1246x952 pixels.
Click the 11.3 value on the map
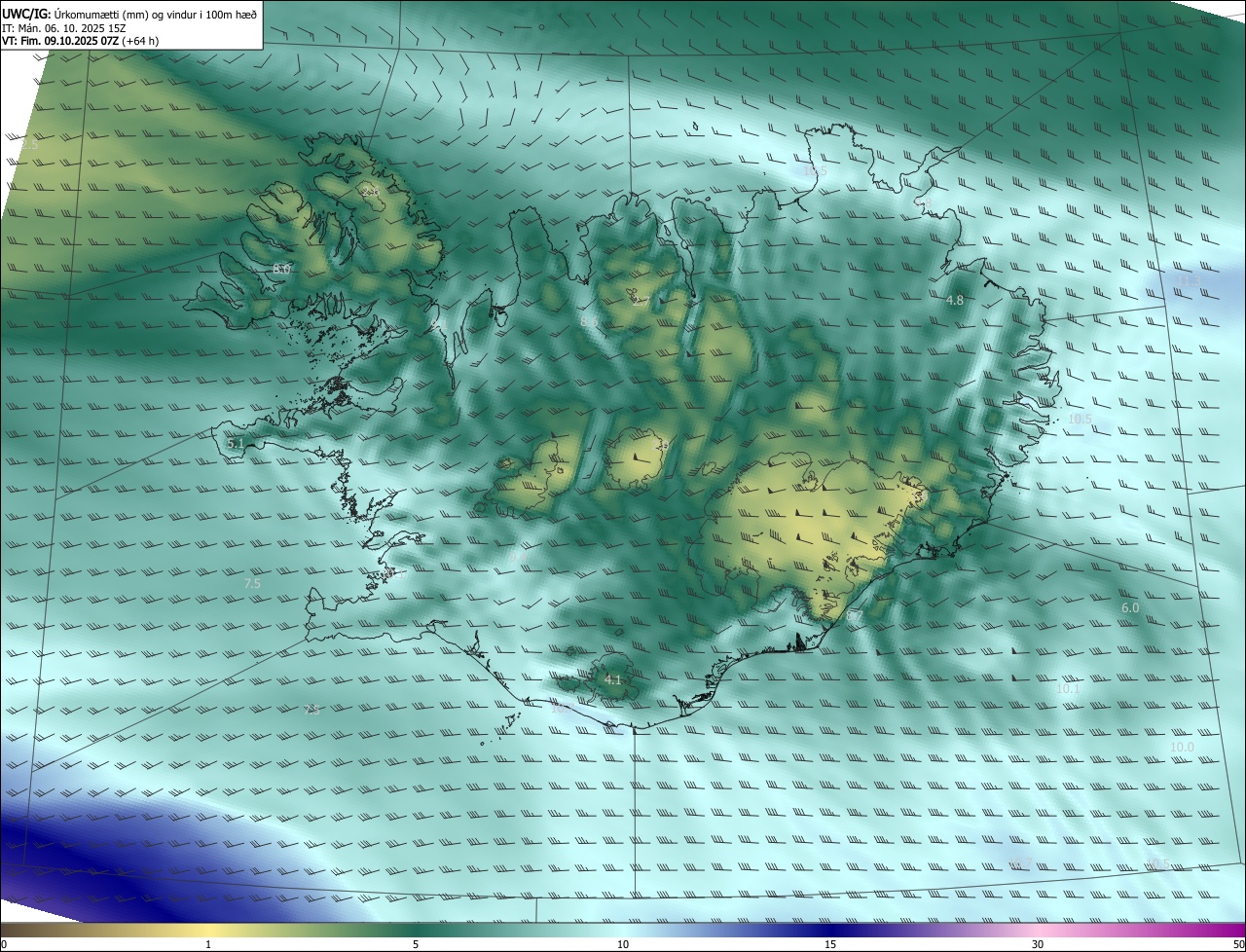pos(1190,280)
